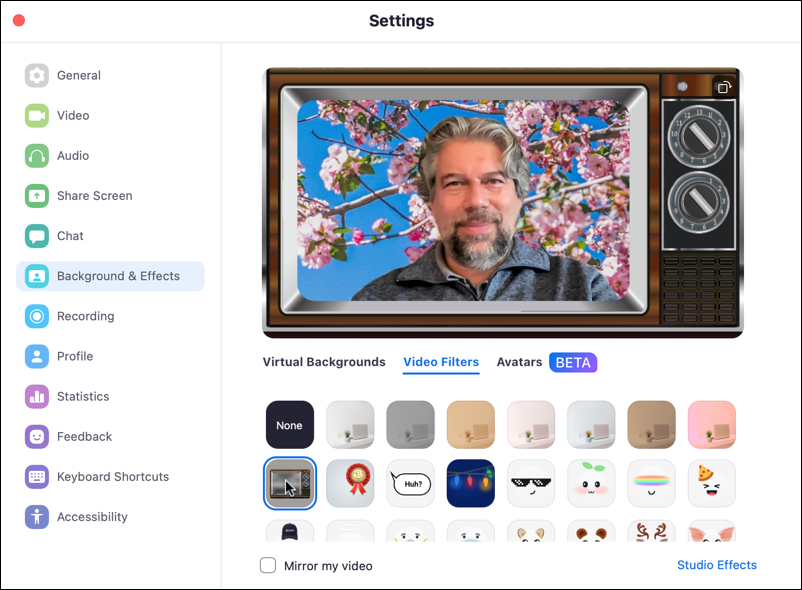
Task: Apply the sepia color filter
Action: click(470, 424)
